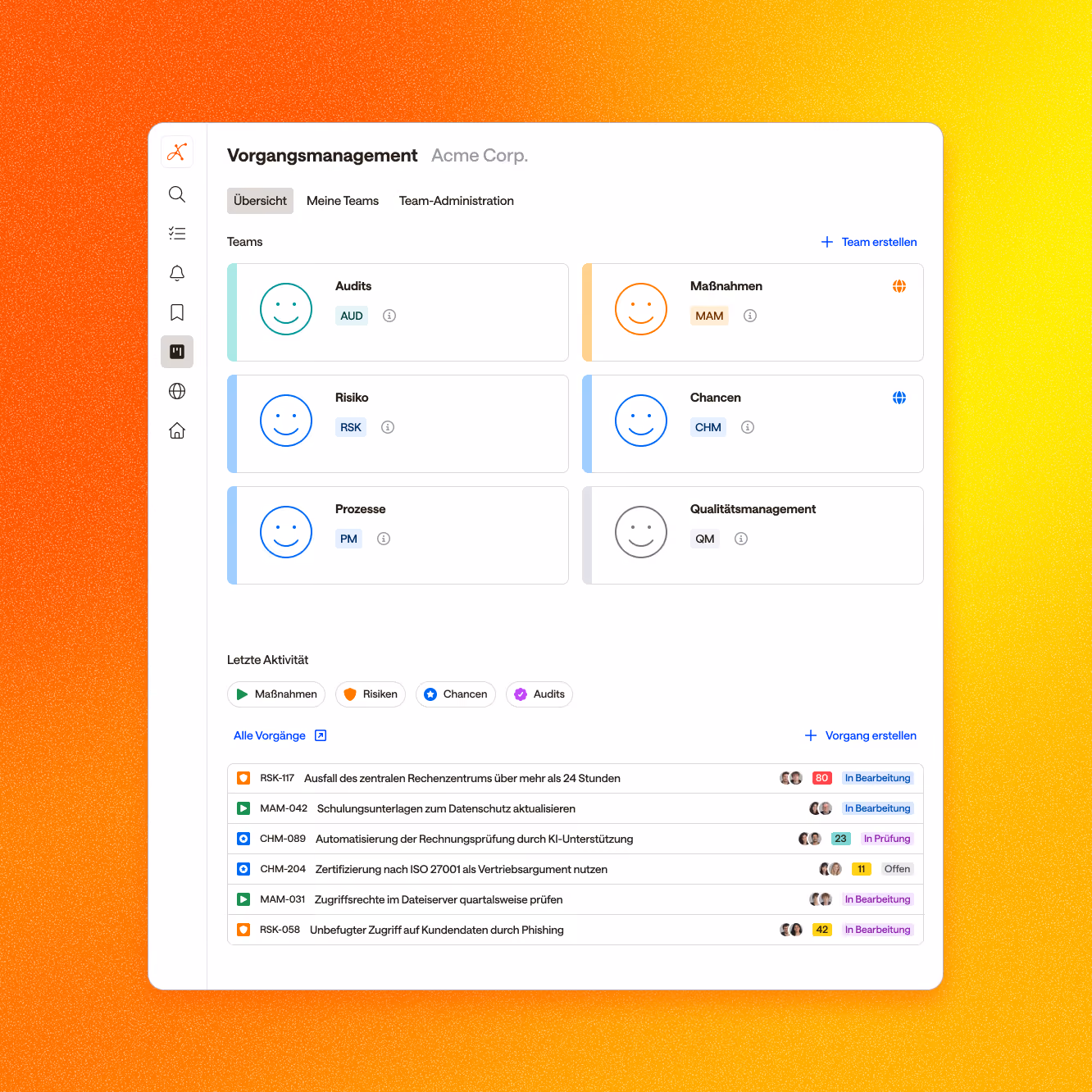Open the globe icon in the sidebar

point(177,391)
